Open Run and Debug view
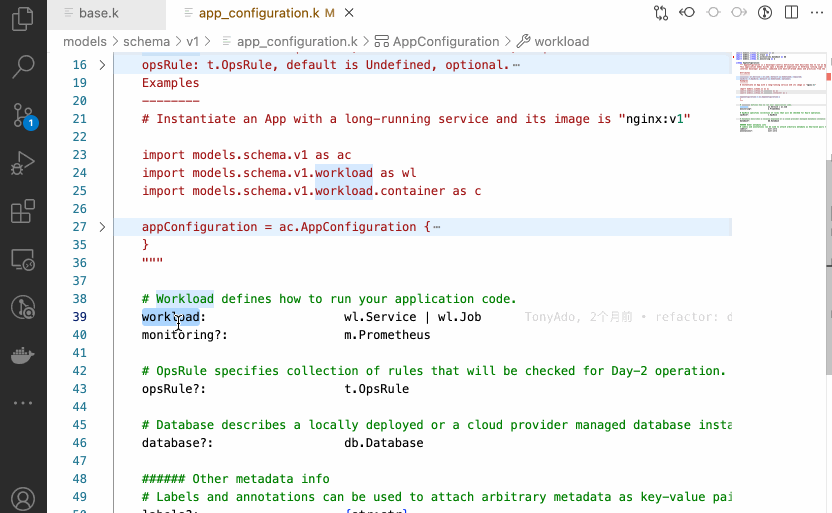832x513 pixels. click(23, 163)
